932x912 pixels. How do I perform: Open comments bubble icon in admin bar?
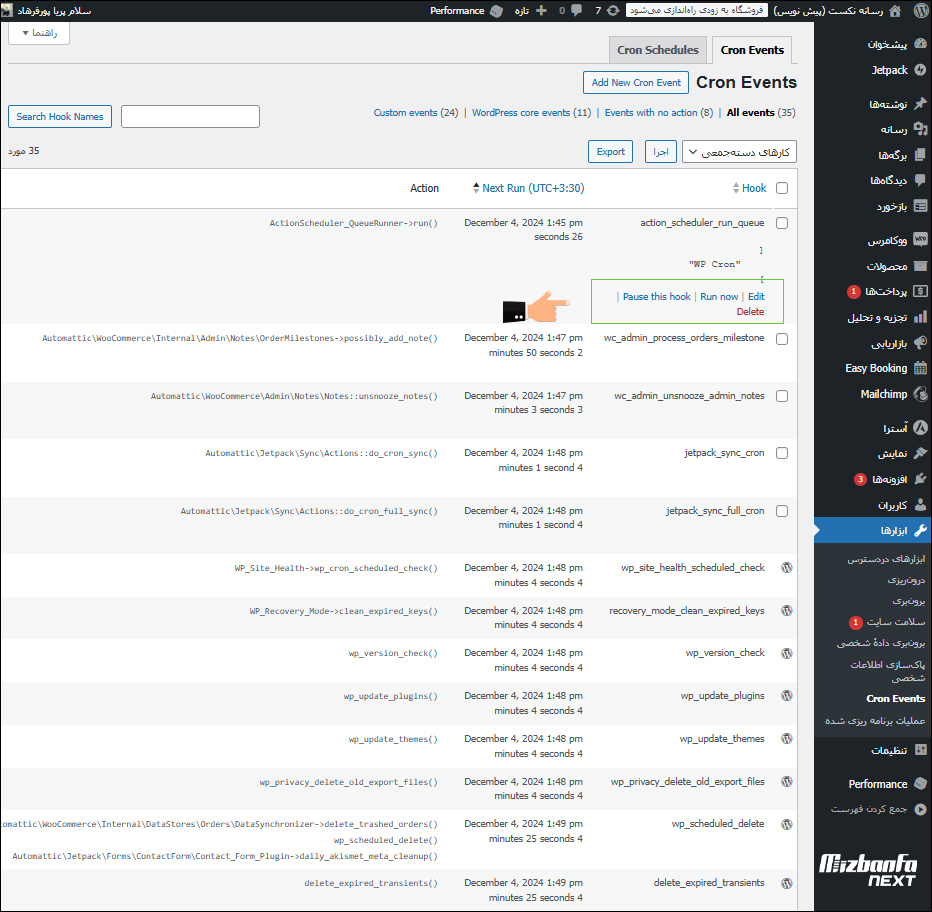(x=577, y=11)
